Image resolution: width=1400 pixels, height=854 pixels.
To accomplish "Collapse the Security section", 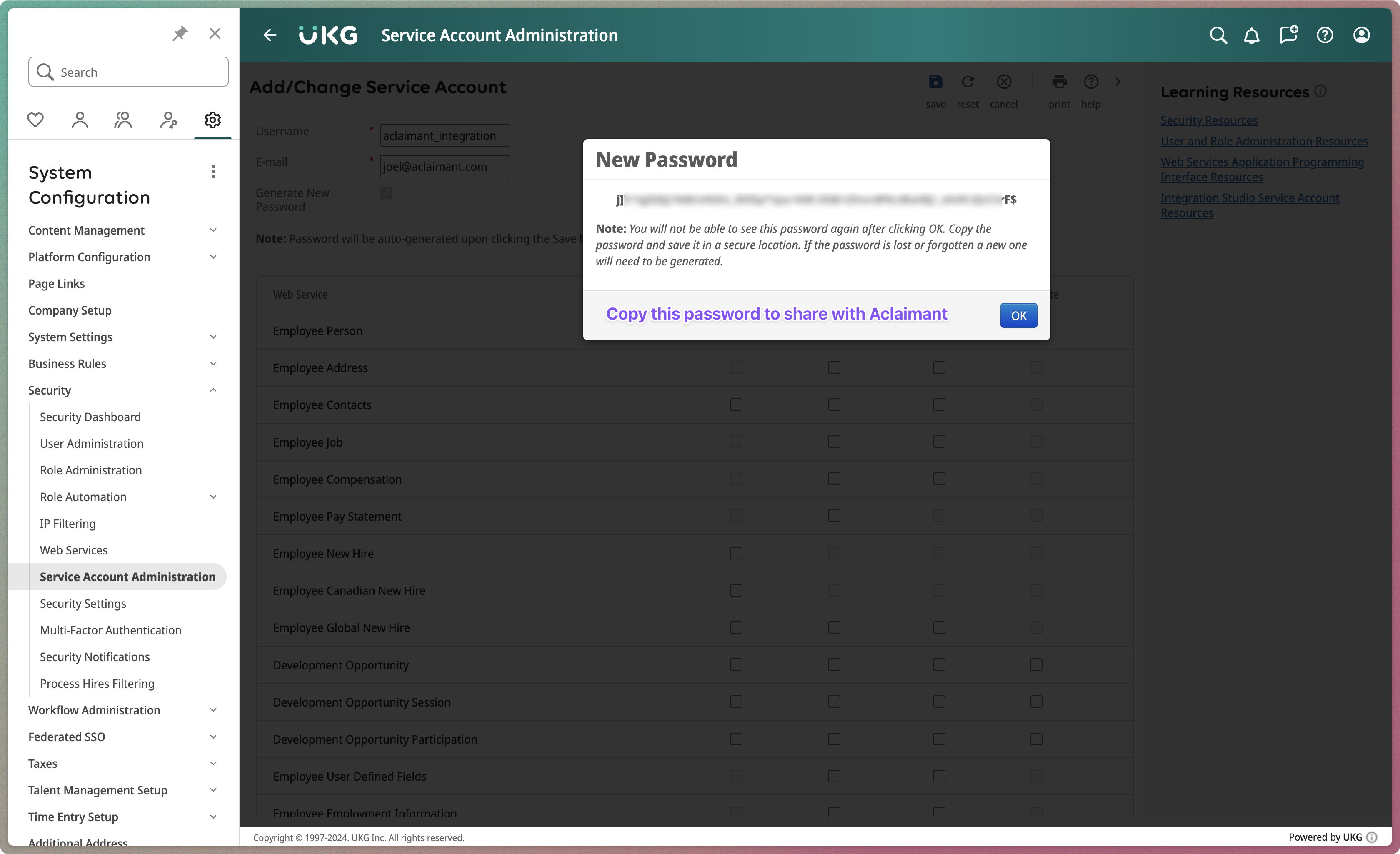I will point(213,390).
